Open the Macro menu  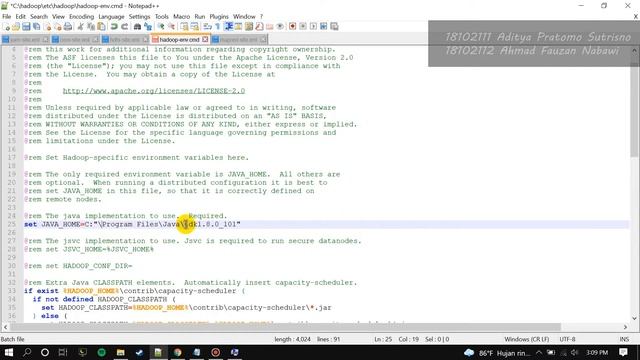point(181,17)
